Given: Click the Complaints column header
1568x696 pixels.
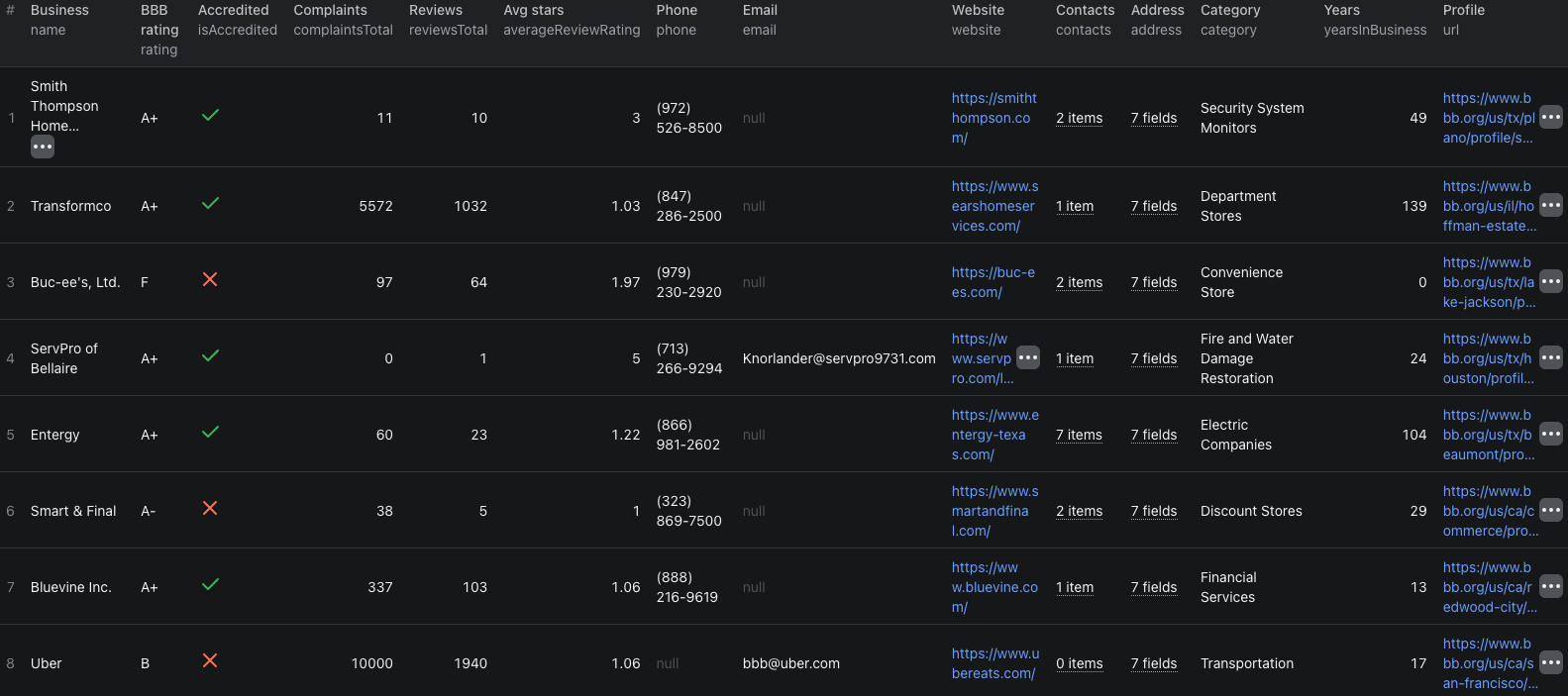Looking at the screenshot, I should (x=343, y=20).
